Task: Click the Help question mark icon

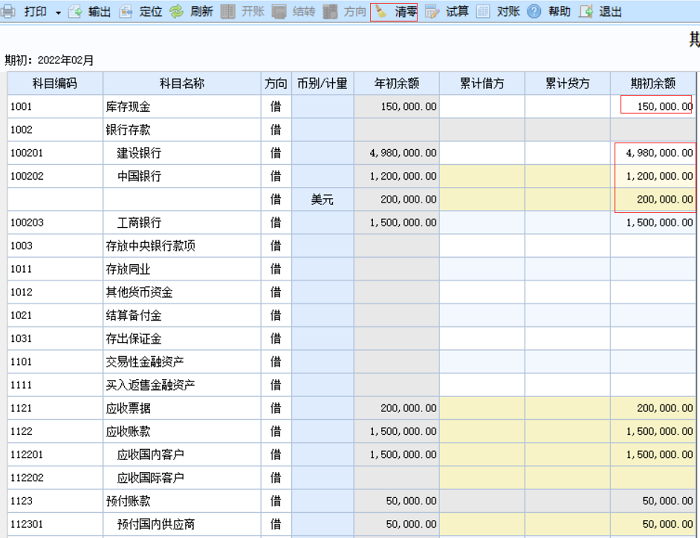Action: coord(534,12)
